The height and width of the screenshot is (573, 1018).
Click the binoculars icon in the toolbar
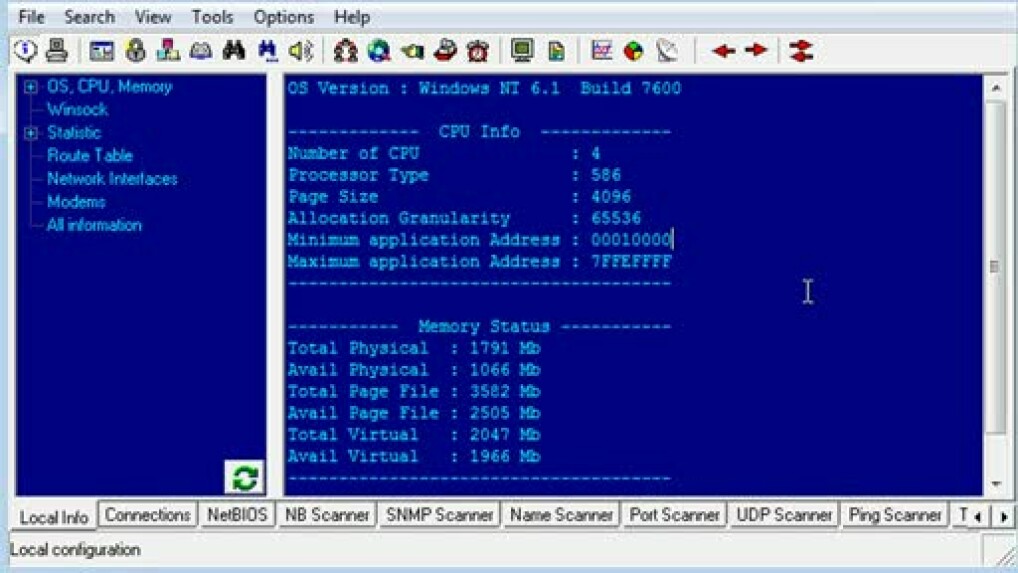(x=234, y=50)
